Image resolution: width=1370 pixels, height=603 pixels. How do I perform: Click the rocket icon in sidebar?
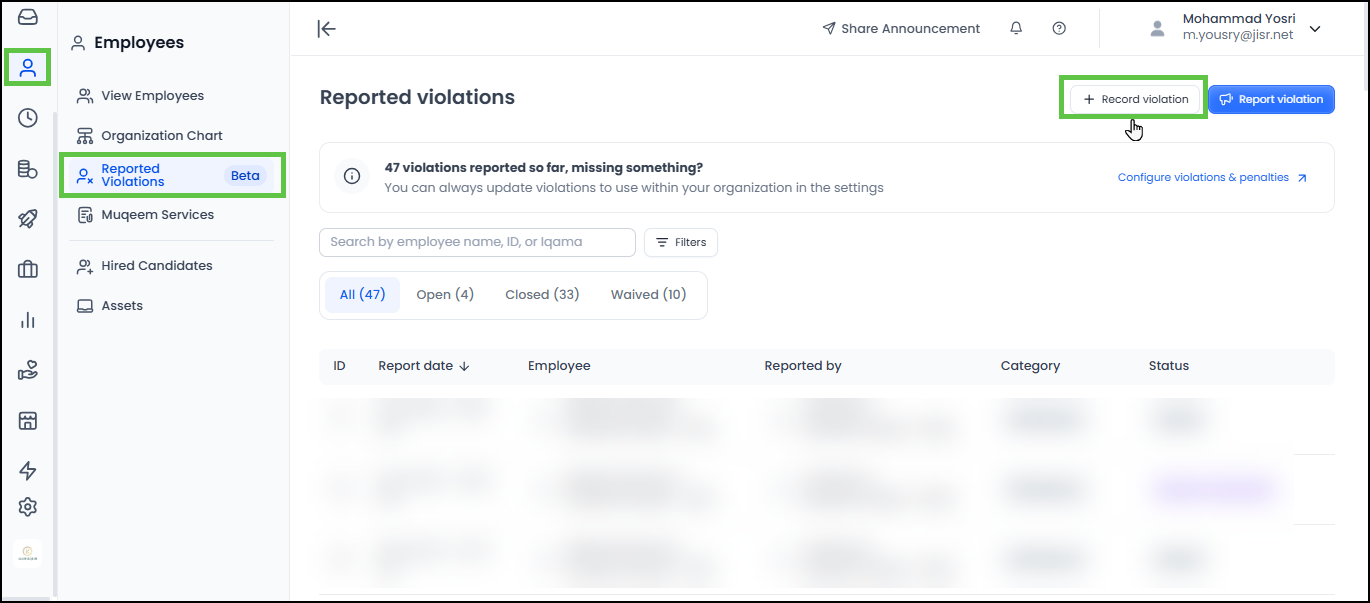click(x=28, y=220)
